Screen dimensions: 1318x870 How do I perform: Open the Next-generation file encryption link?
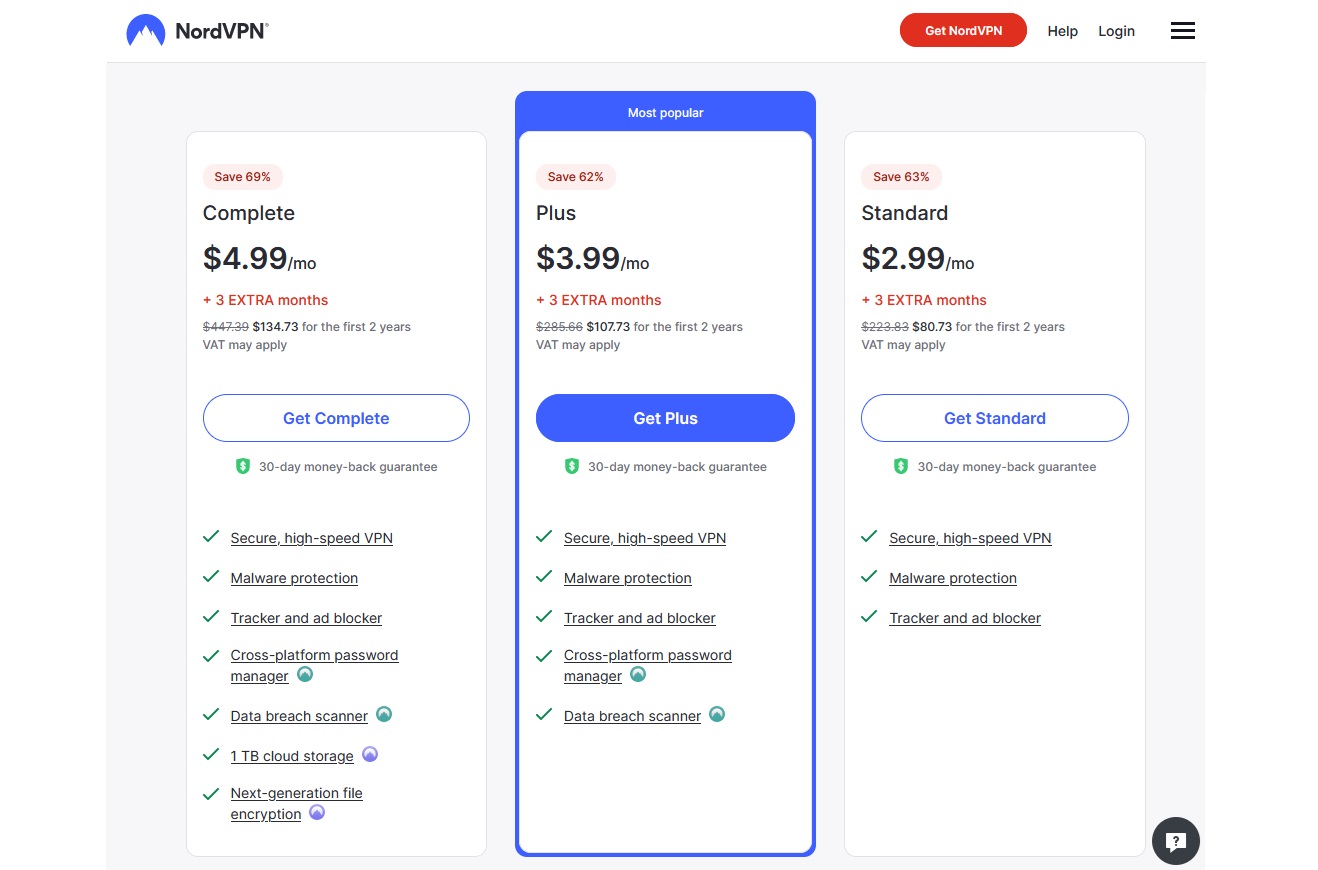pyautogui.click(x=296, y=804)
